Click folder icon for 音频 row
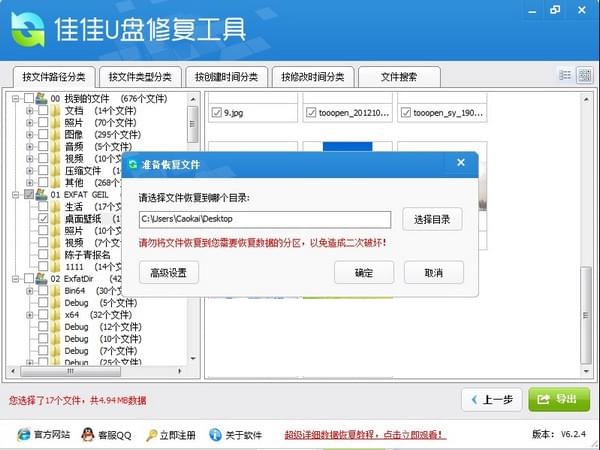Viewport: 600px width, 450px height. point(56,147)
